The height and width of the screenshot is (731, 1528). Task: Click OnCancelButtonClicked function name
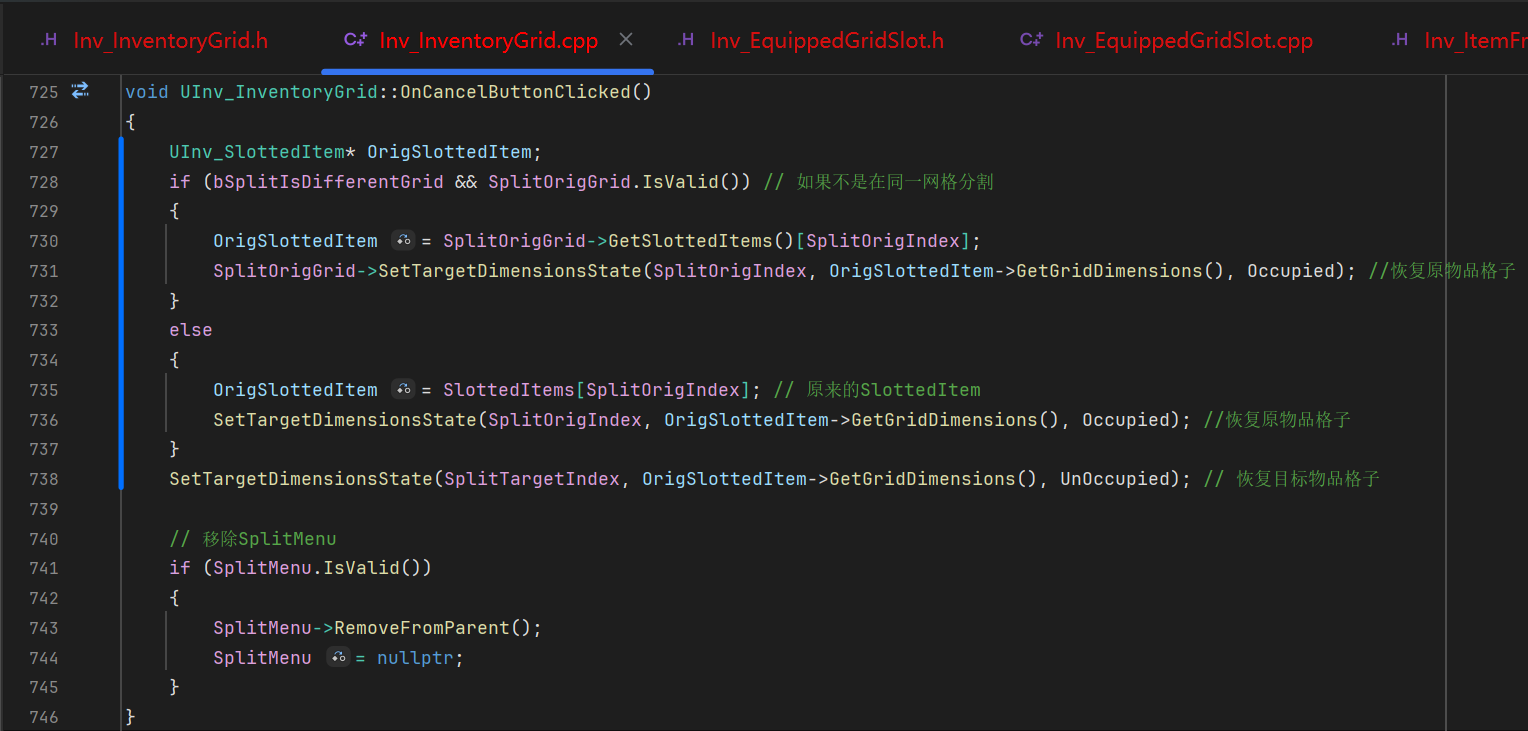(515, 92)
